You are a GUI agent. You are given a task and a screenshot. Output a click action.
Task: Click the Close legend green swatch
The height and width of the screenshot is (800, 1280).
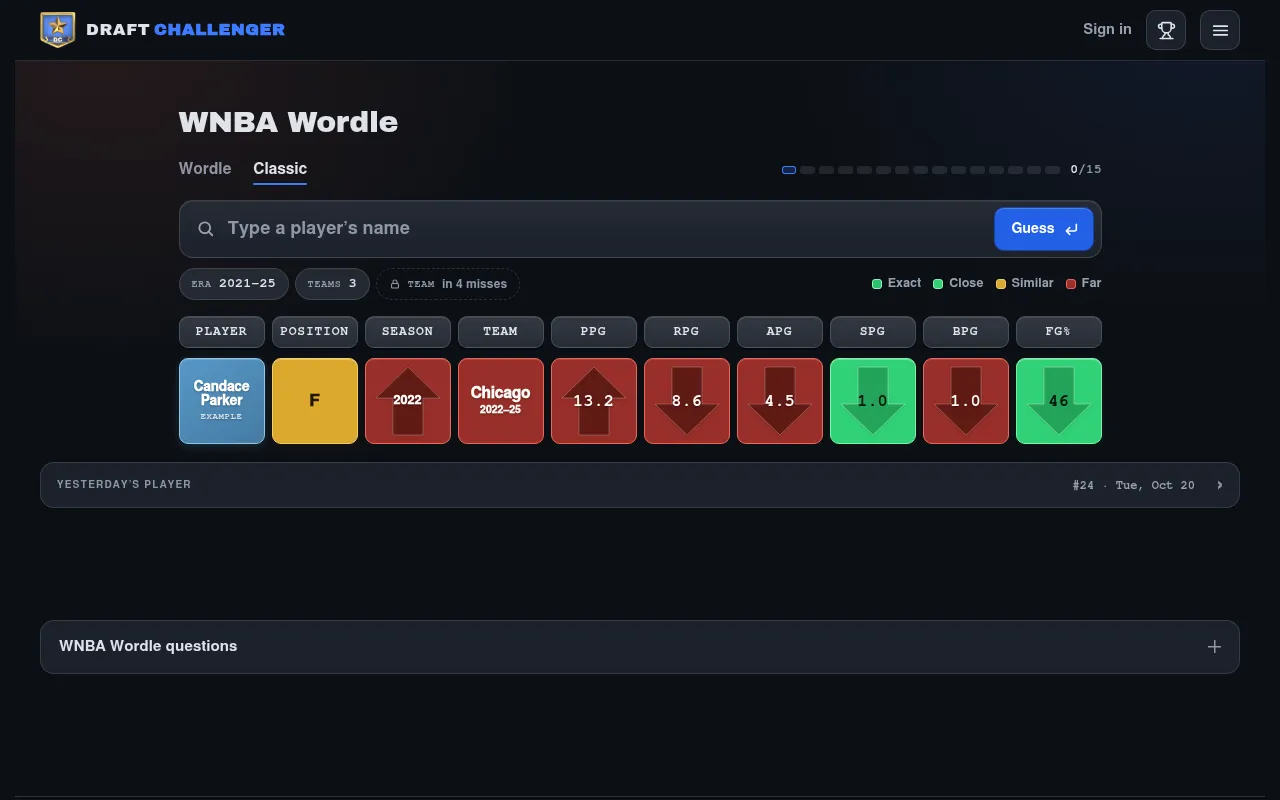click(x=938, y=284)
